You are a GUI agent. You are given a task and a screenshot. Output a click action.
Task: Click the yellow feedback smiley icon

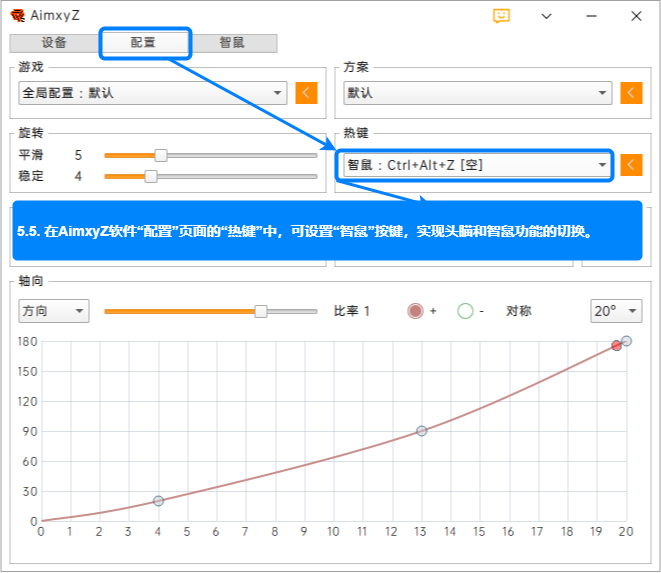coord(501,16)
